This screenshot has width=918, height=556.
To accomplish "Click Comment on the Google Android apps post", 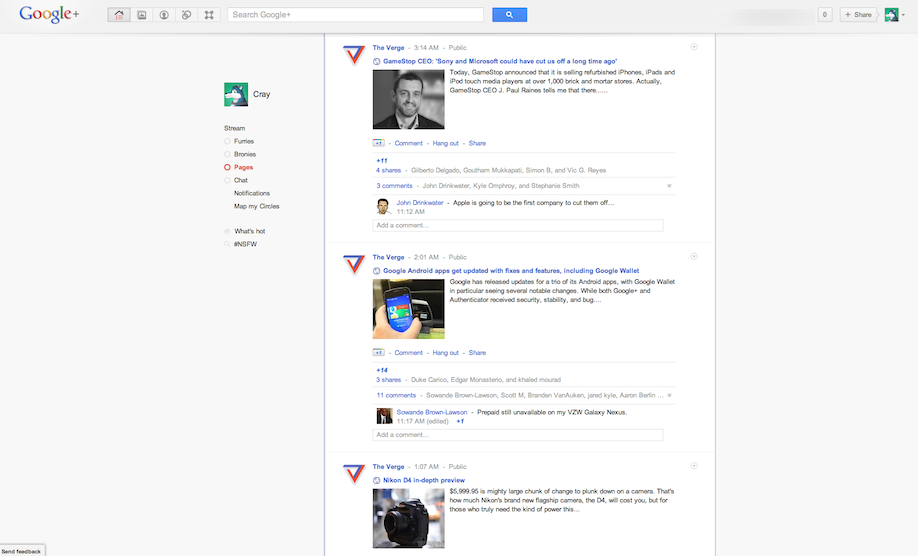I will point(408,353).
